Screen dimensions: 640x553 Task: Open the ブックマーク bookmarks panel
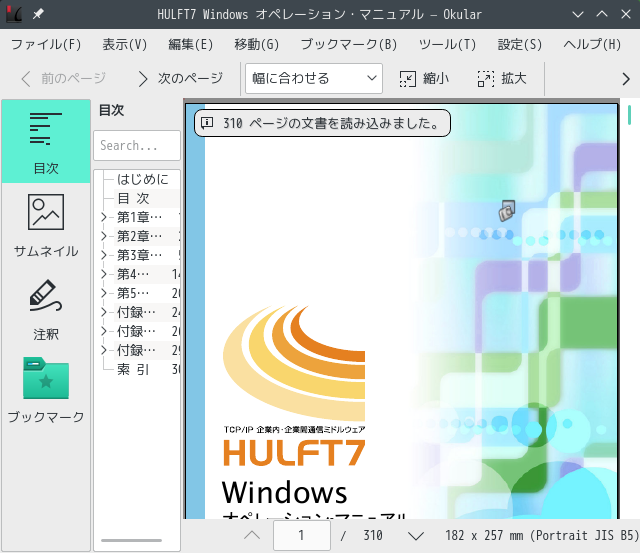pyautogui.click(x=46, y=390)
